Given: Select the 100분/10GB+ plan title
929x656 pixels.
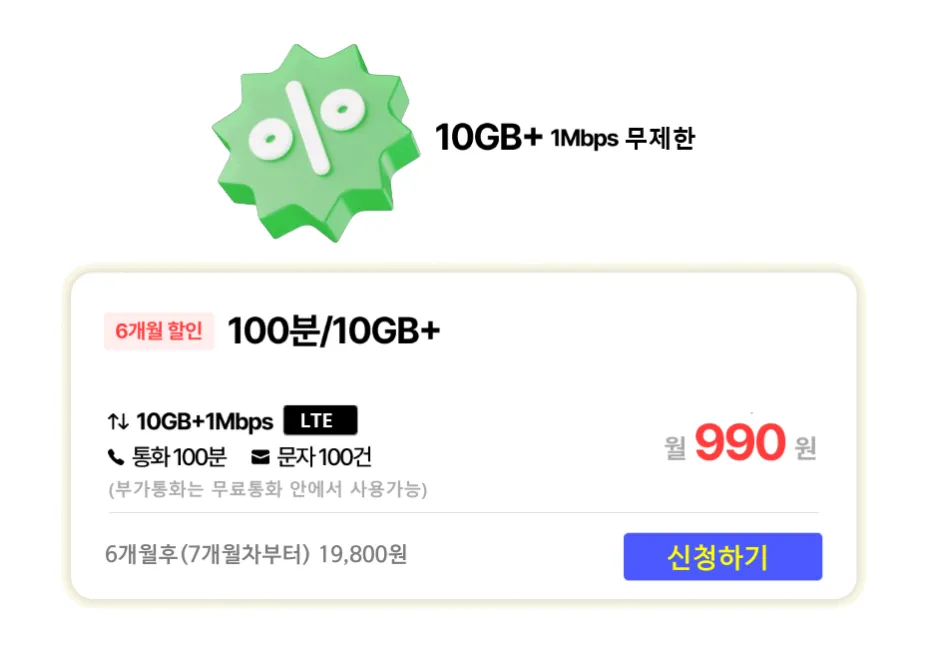Looking at the screenshot, I should [x=334, y=331].
